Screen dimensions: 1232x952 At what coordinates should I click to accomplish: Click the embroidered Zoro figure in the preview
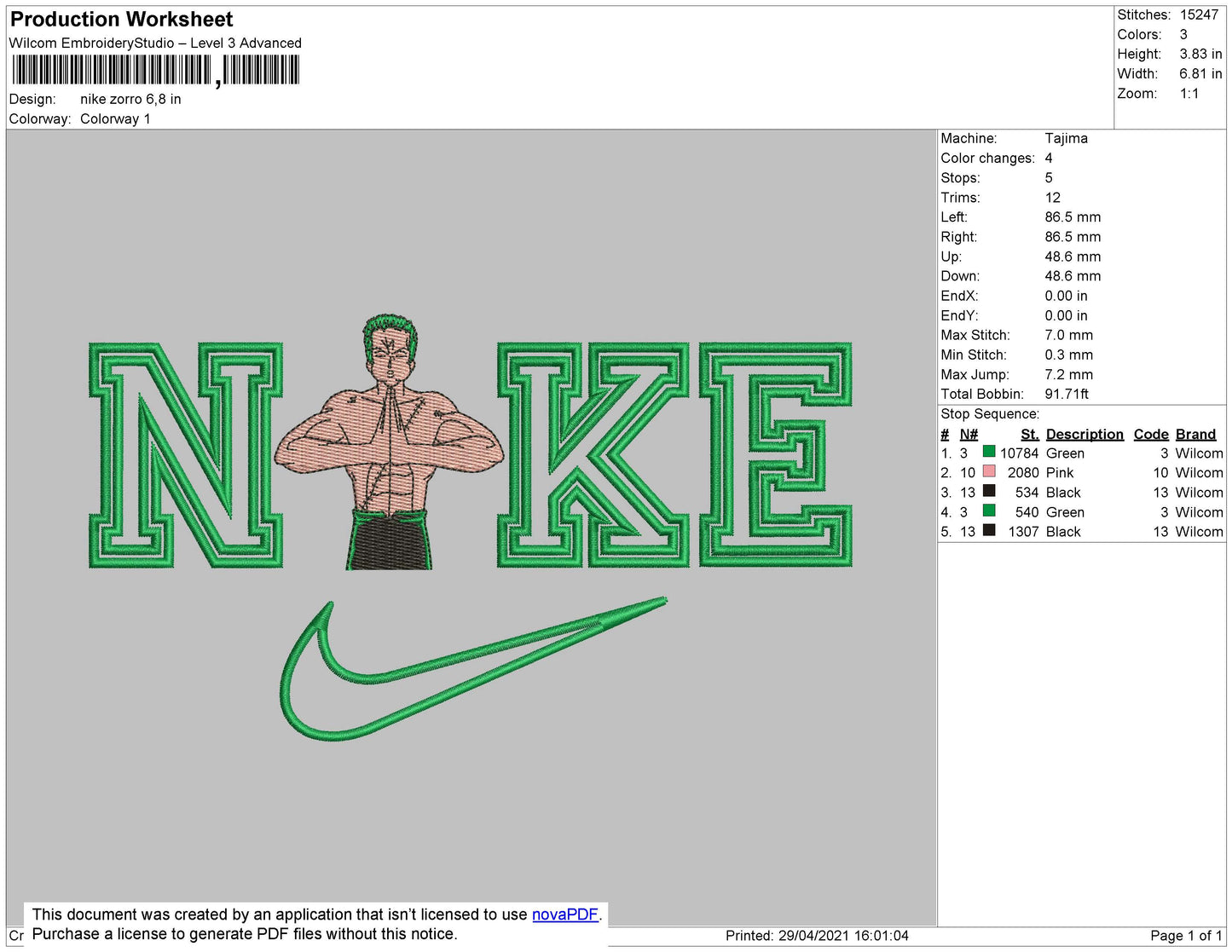(x=389, y=441)
